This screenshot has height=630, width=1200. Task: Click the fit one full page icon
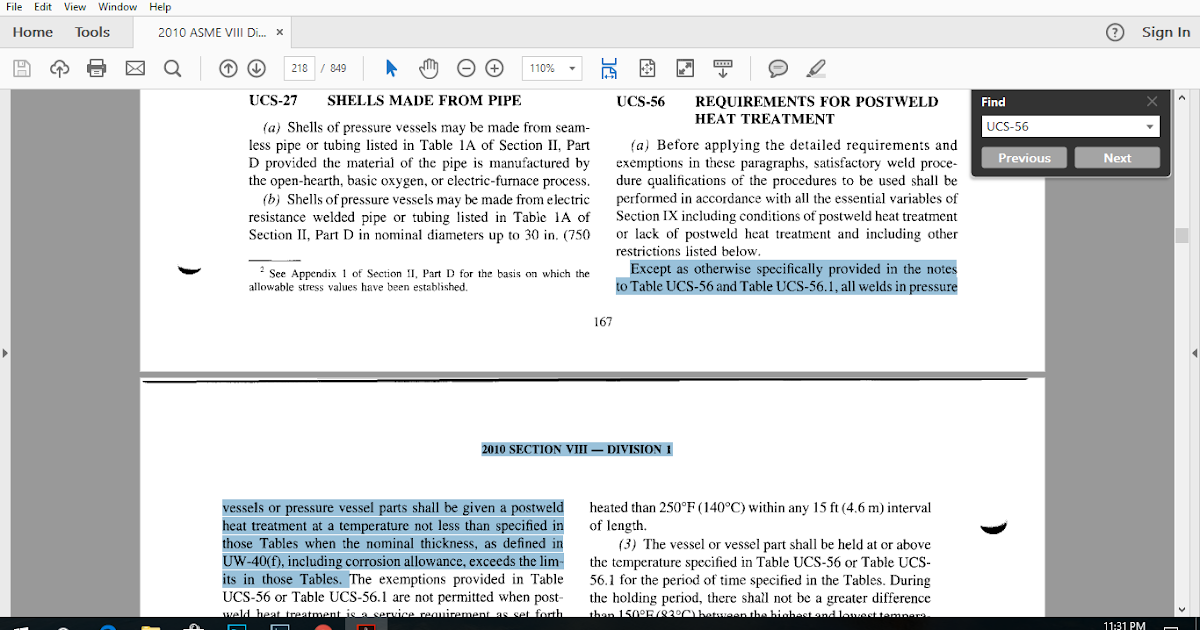coord(647,68)
